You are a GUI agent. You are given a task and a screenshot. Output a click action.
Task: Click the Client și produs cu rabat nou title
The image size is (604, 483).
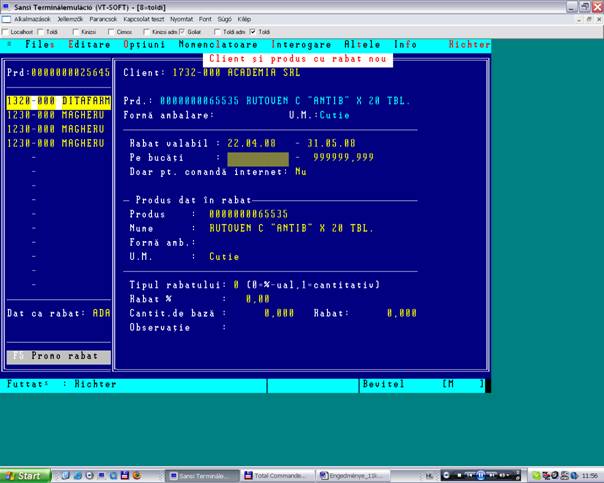click(x=298, y=59)
